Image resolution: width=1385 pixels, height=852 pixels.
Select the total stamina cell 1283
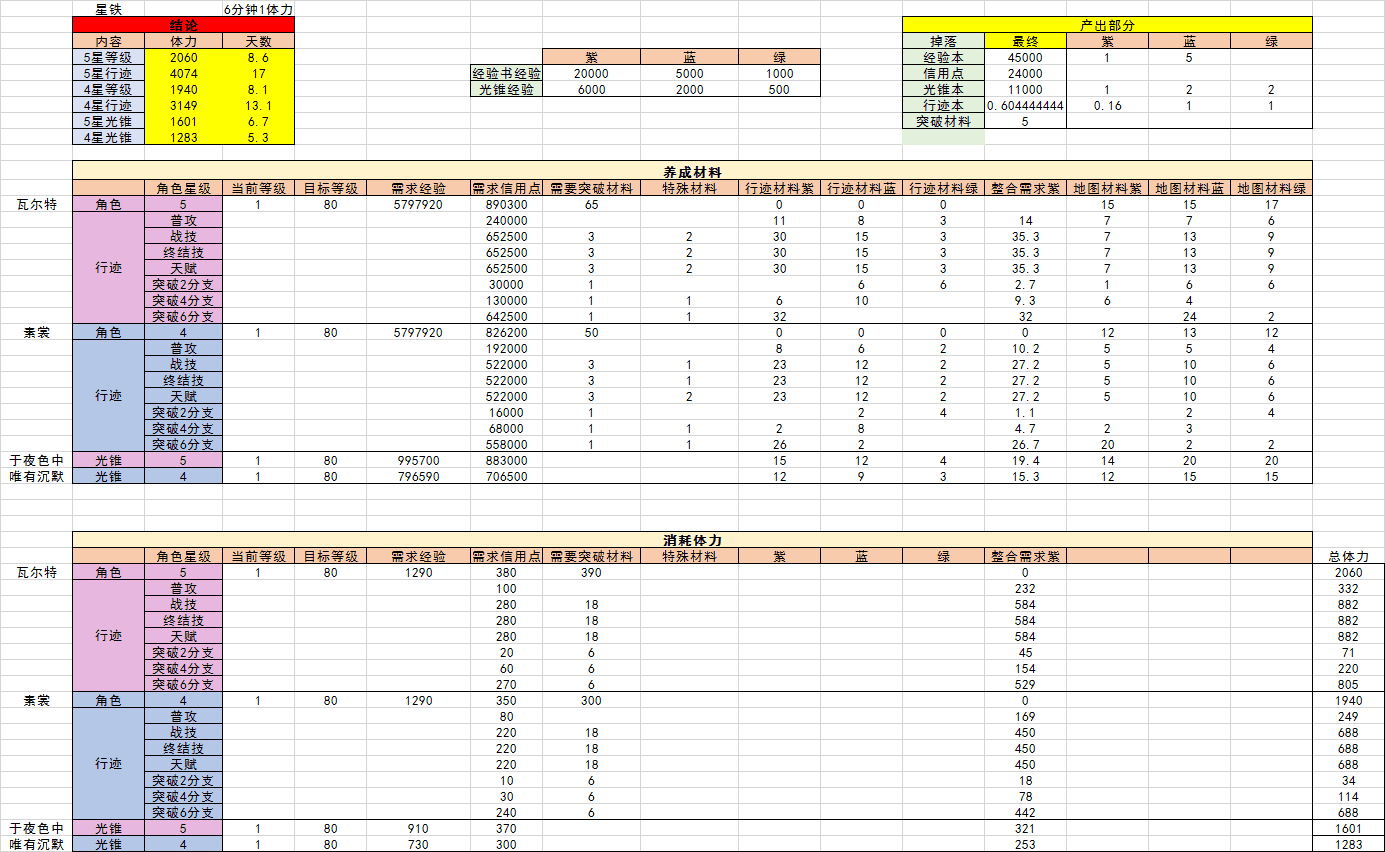(1348, 844)
